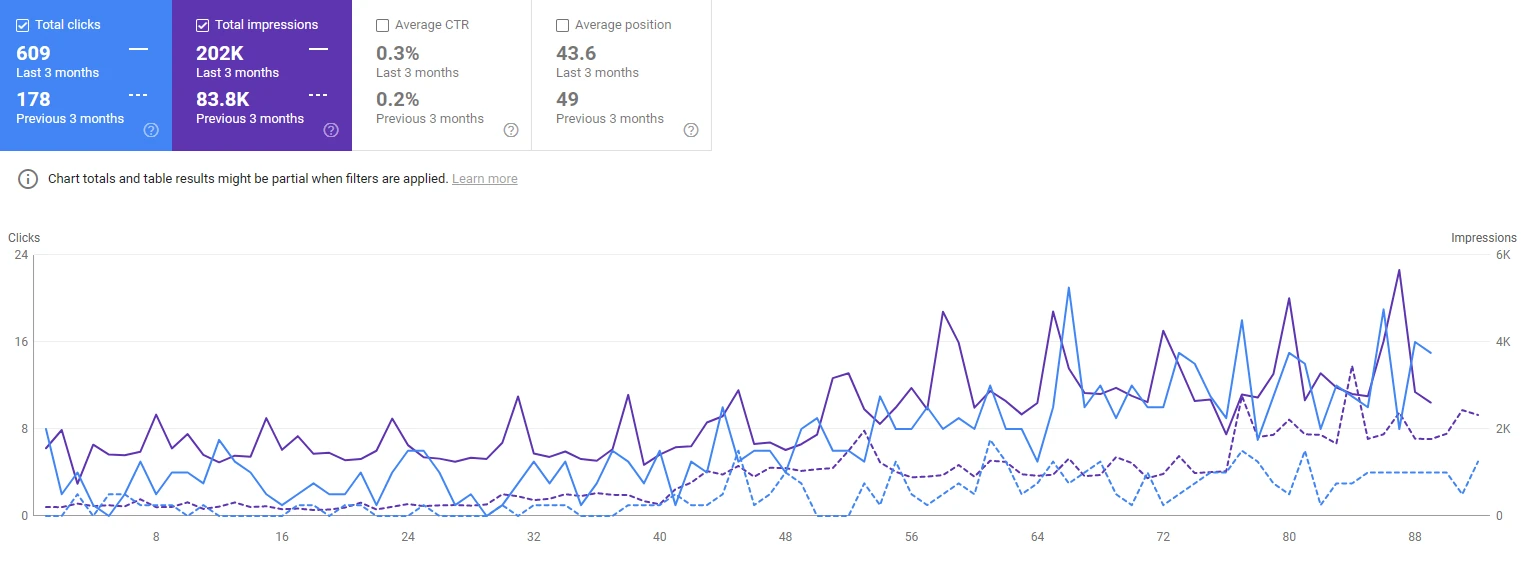Select the Total impressions metric card label
Viewport: 1525px width, 563px height.
(267, 25)
